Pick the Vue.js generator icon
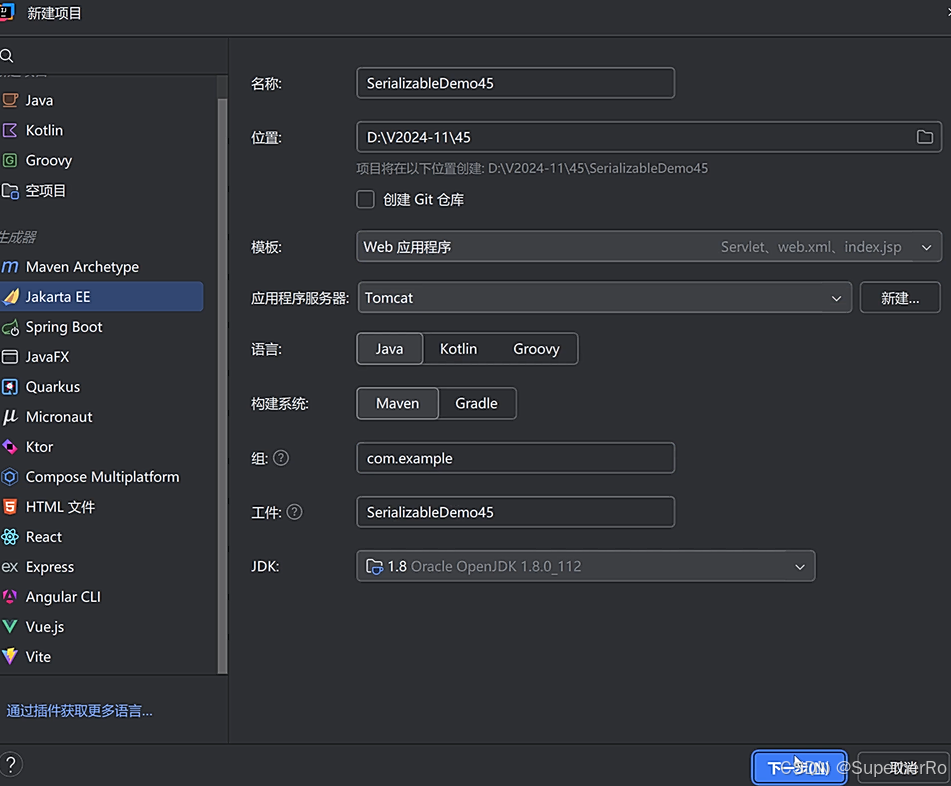Screen dimensions: 951x786 pos(10,626)
